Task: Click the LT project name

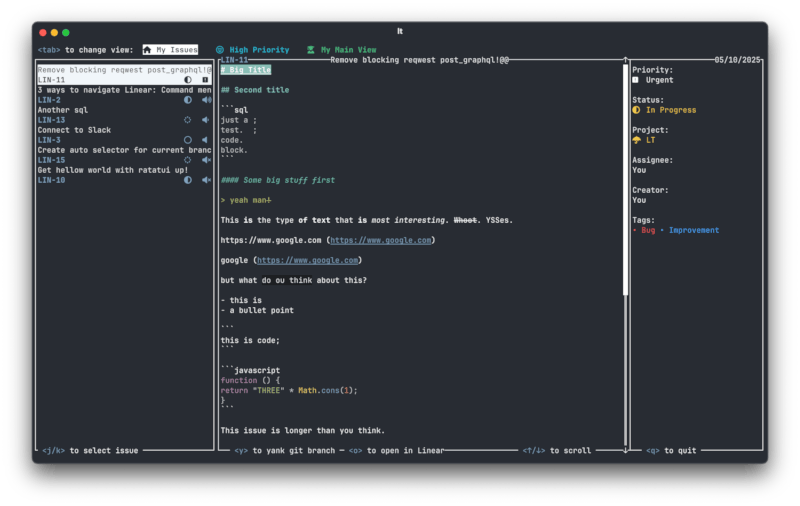Action: point(651,140)
